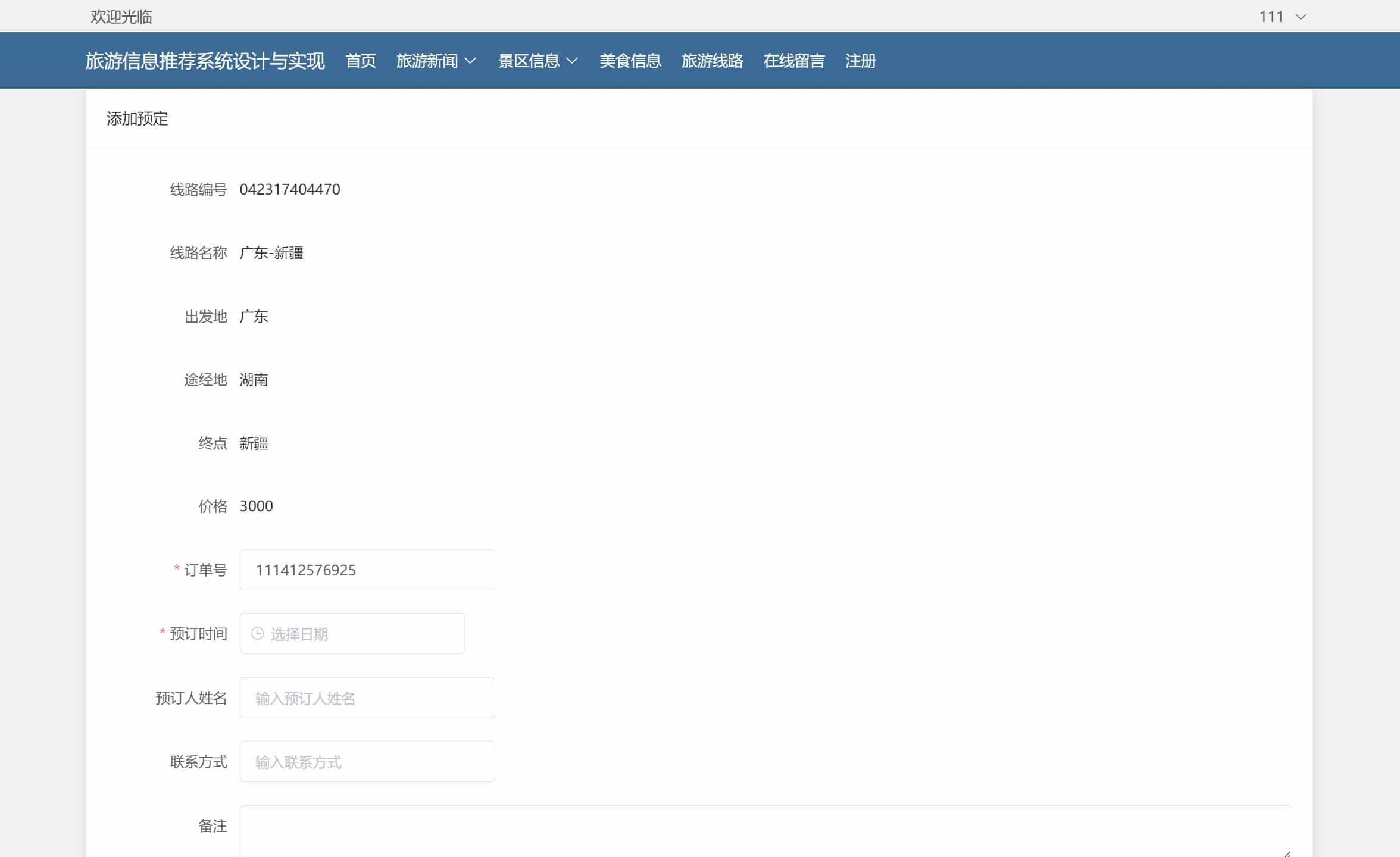Click the 出发地 value 广东
Screen dimensions: 1400x857
(254, 316)
